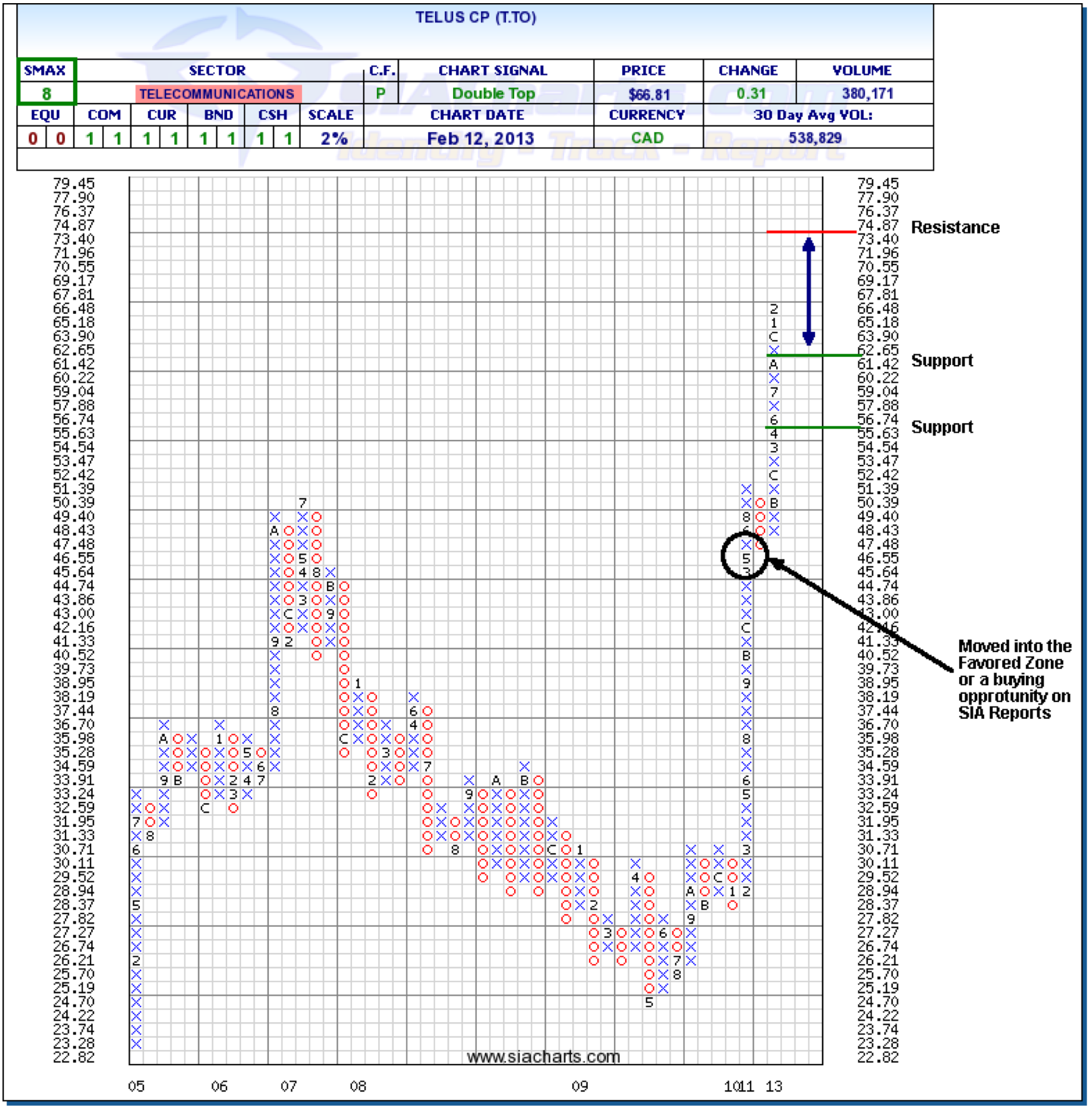Image resolution: width=1092 pixels, height=1112 pixels.
Task: Click the Double Top chart signal
Action: (494, 94)
